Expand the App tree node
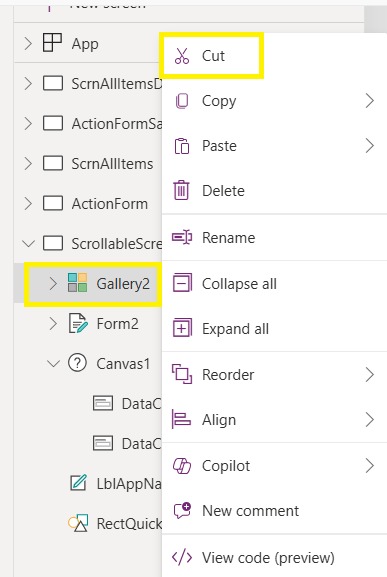The width and height of the screenshot is (387, 577). tap(28, 43)
